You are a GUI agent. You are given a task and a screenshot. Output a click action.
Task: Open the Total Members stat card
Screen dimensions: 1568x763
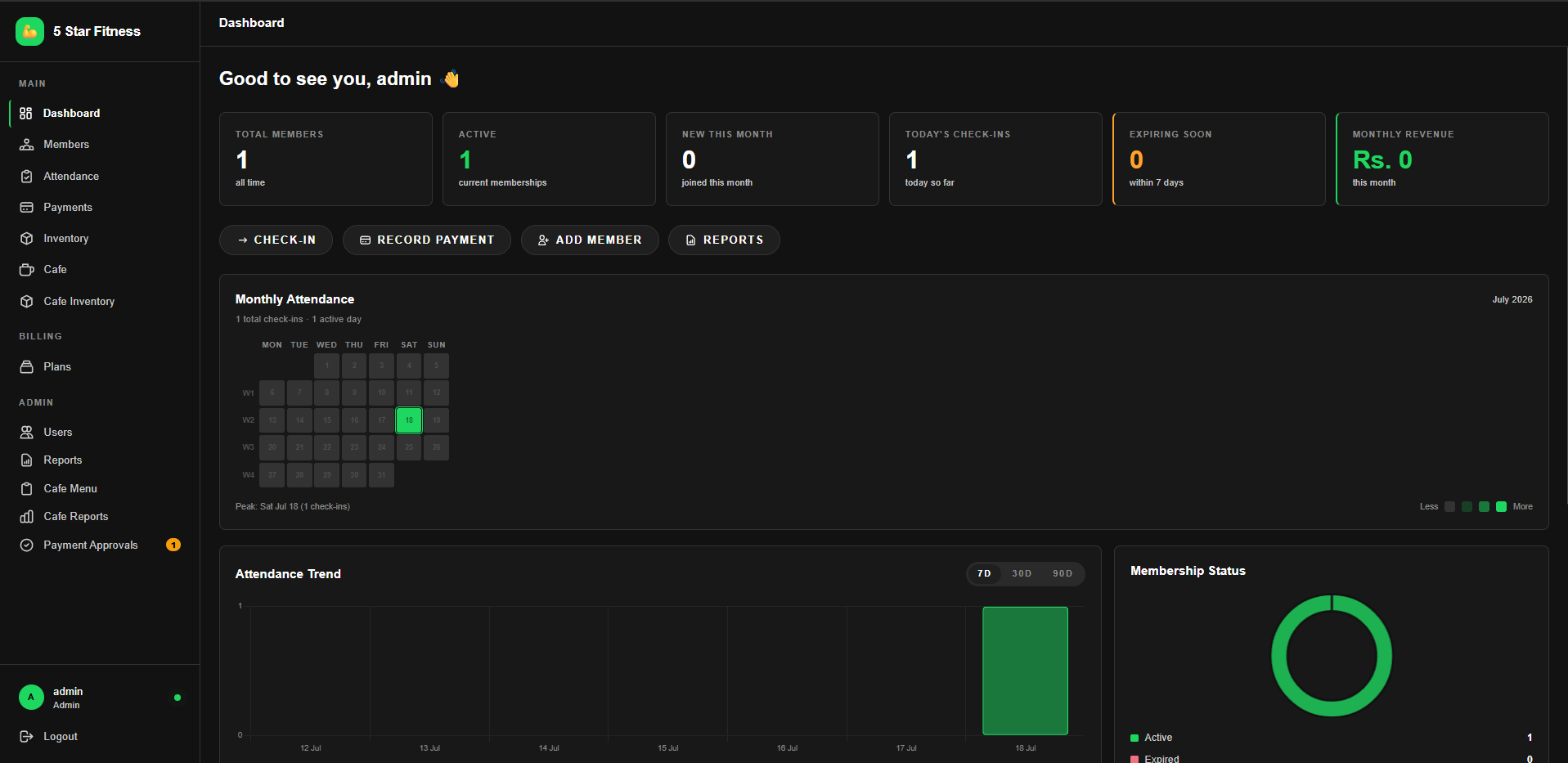(326, 159)
